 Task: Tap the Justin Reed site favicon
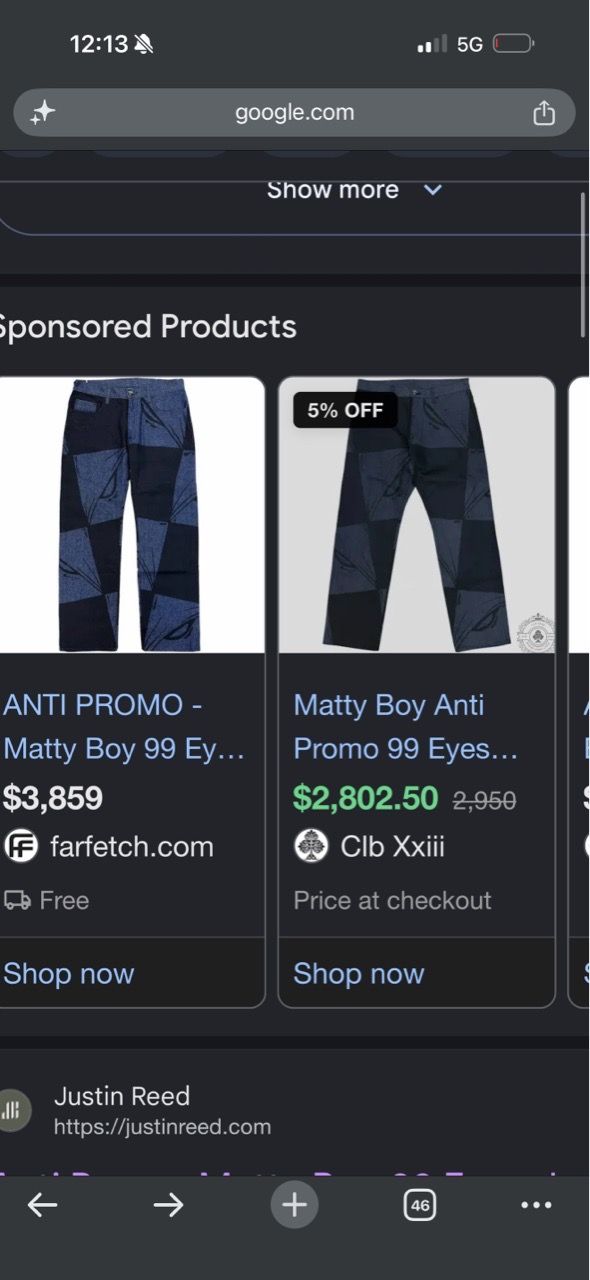click(x=13, y=1110)
